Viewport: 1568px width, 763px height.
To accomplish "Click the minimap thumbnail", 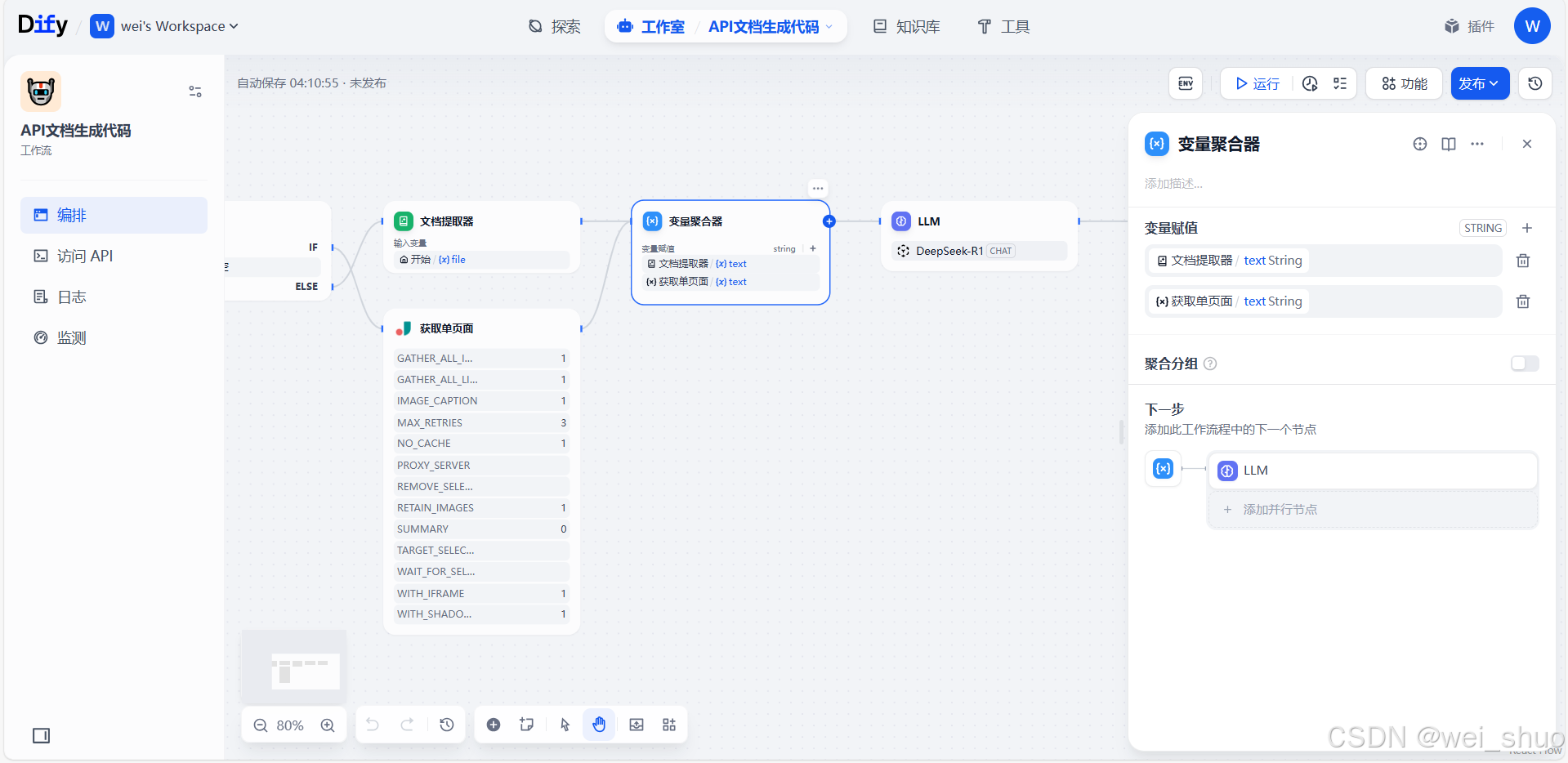I will [x=294, y=667].
